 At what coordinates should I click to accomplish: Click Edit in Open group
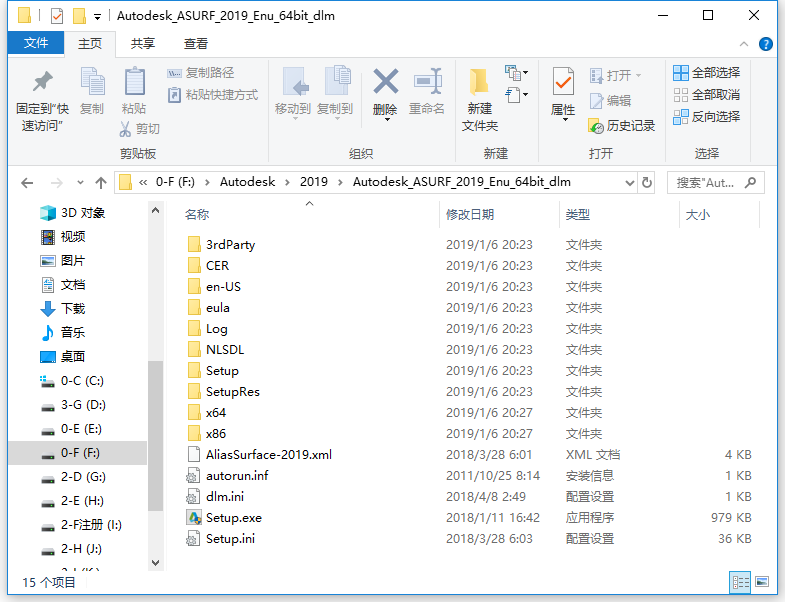[610, 101]
